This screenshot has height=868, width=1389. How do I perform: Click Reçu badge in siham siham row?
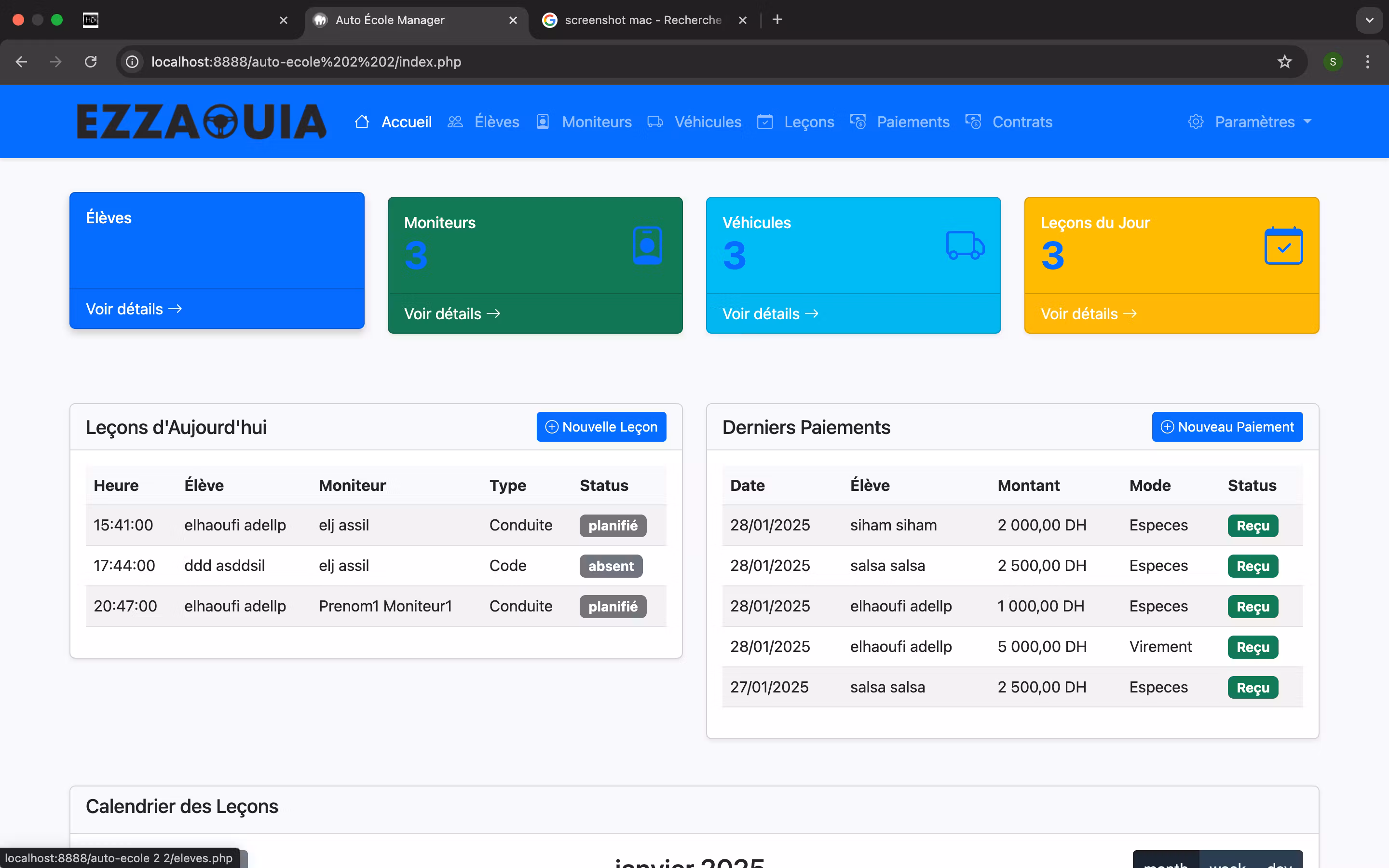click(x=1253, y=525)
